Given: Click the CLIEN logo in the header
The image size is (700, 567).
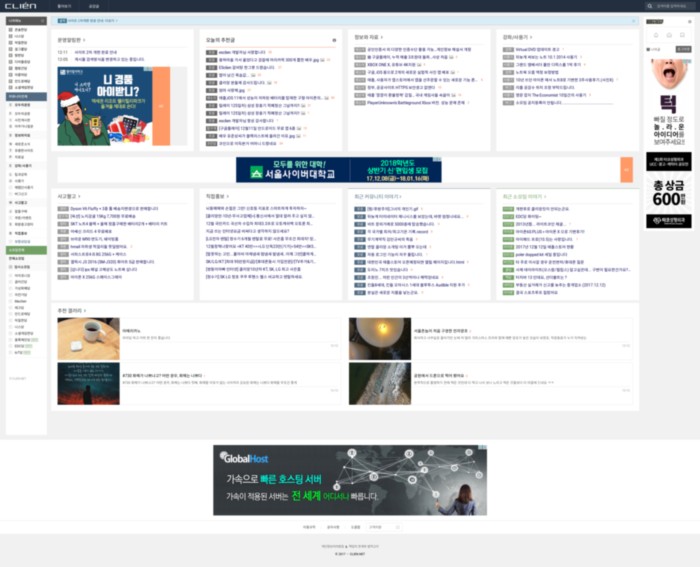Looking at the screenshot, I should click(21, 6).
